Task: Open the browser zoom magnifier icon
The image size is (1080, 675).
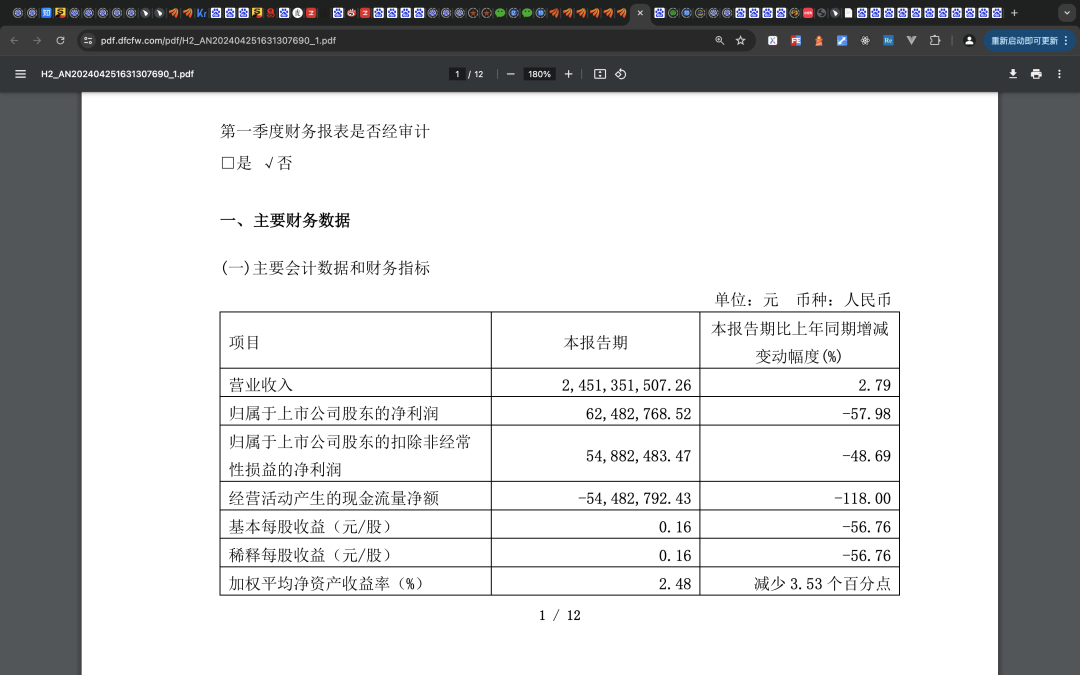Action: click(720, 41)
